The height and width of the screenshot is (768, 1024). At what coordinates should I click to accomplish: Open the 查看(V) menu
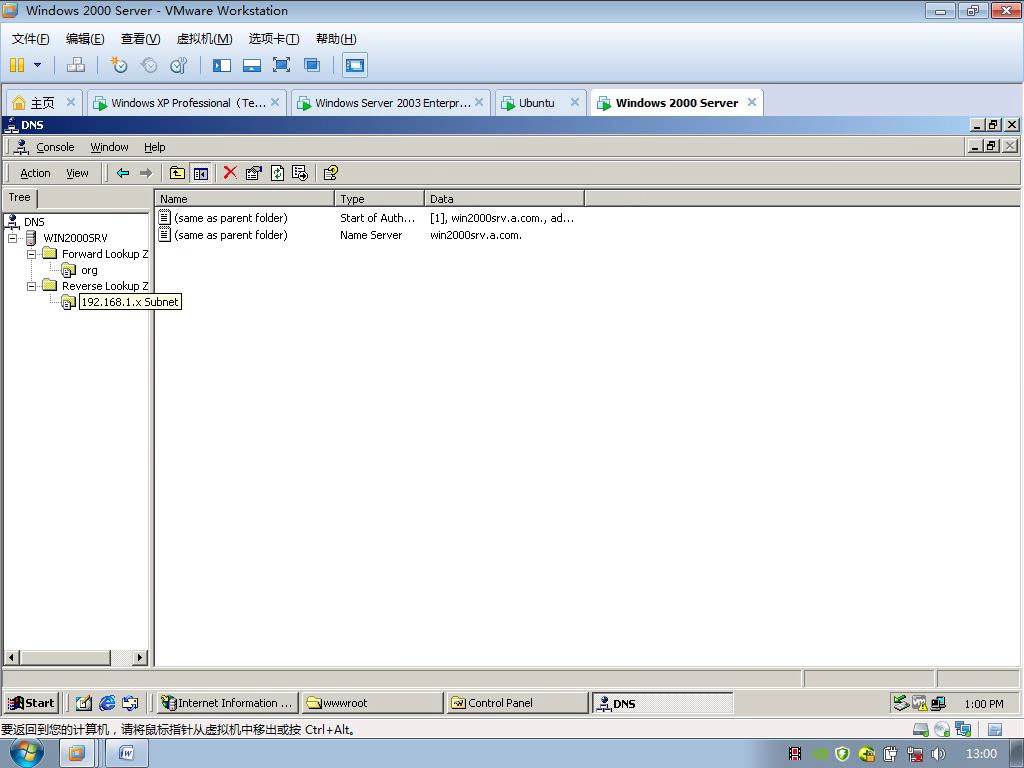[140, 39]
